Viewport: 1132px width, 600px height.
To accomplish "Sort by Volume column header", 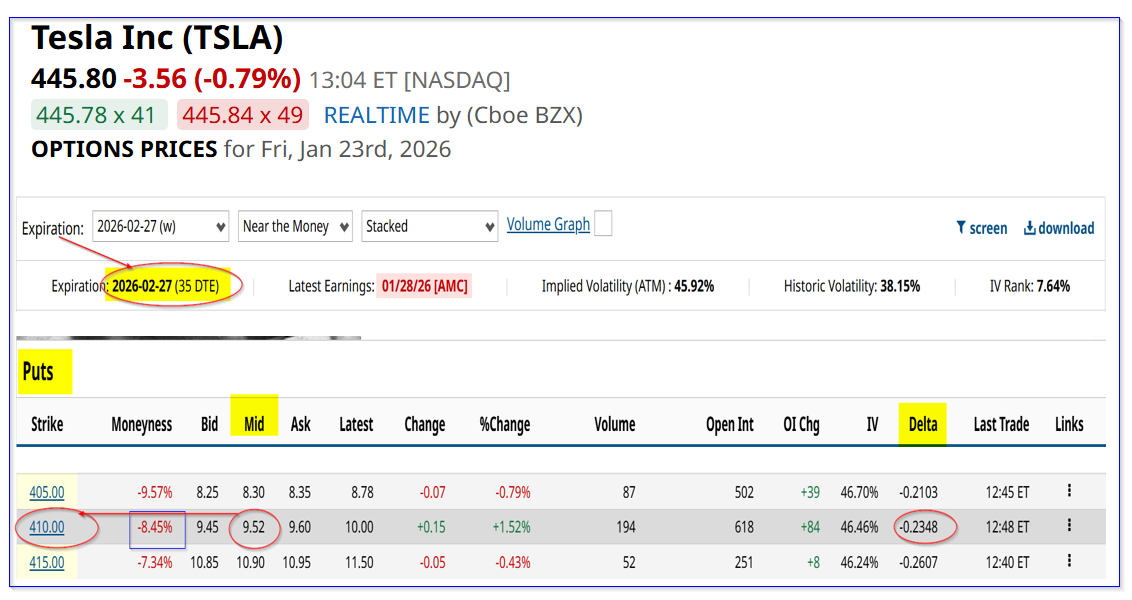I will (614, 424).
